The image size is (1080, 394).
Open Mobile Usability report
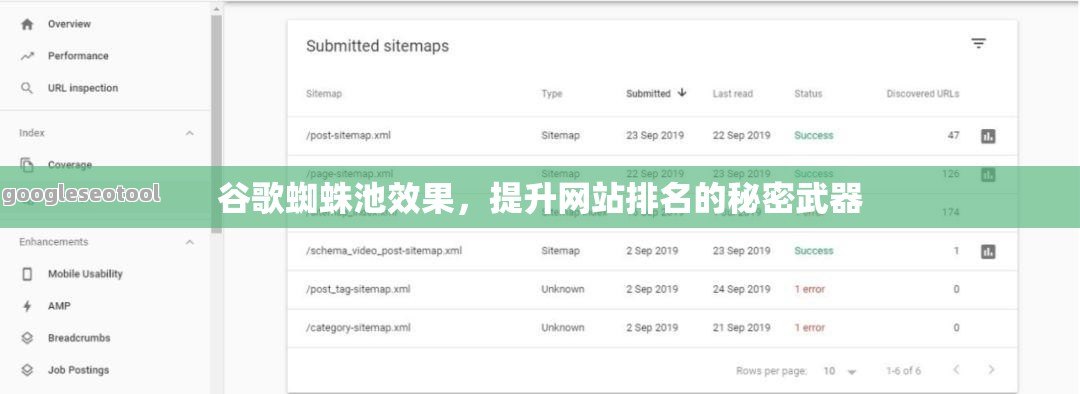(85, 274)
